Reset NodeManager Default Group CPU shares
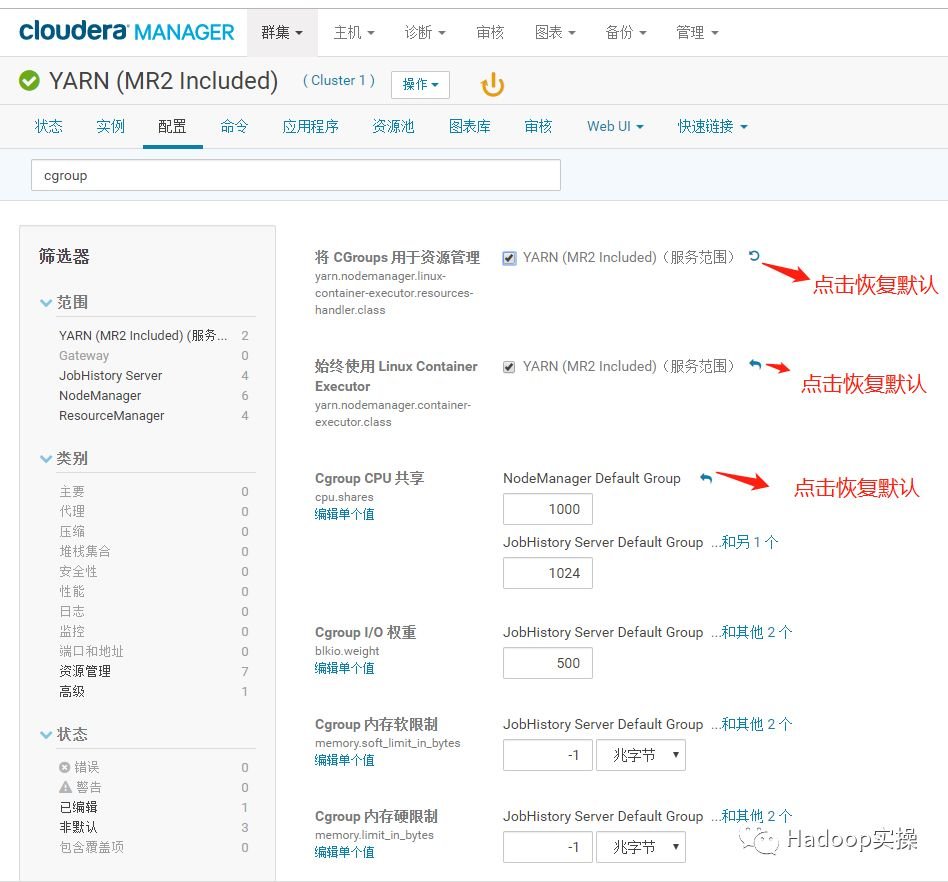Screen dimensions: 948x882 click(x=706, y=478)
